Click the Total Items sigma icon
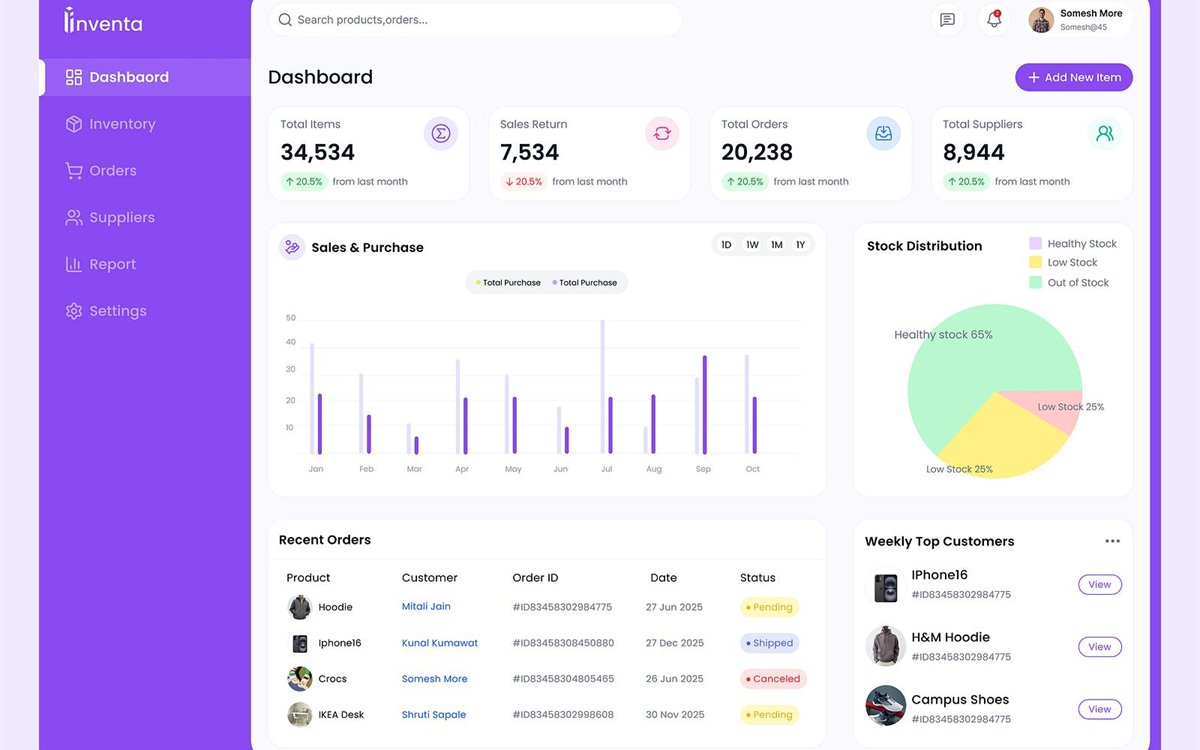 [x=441, y=133]
